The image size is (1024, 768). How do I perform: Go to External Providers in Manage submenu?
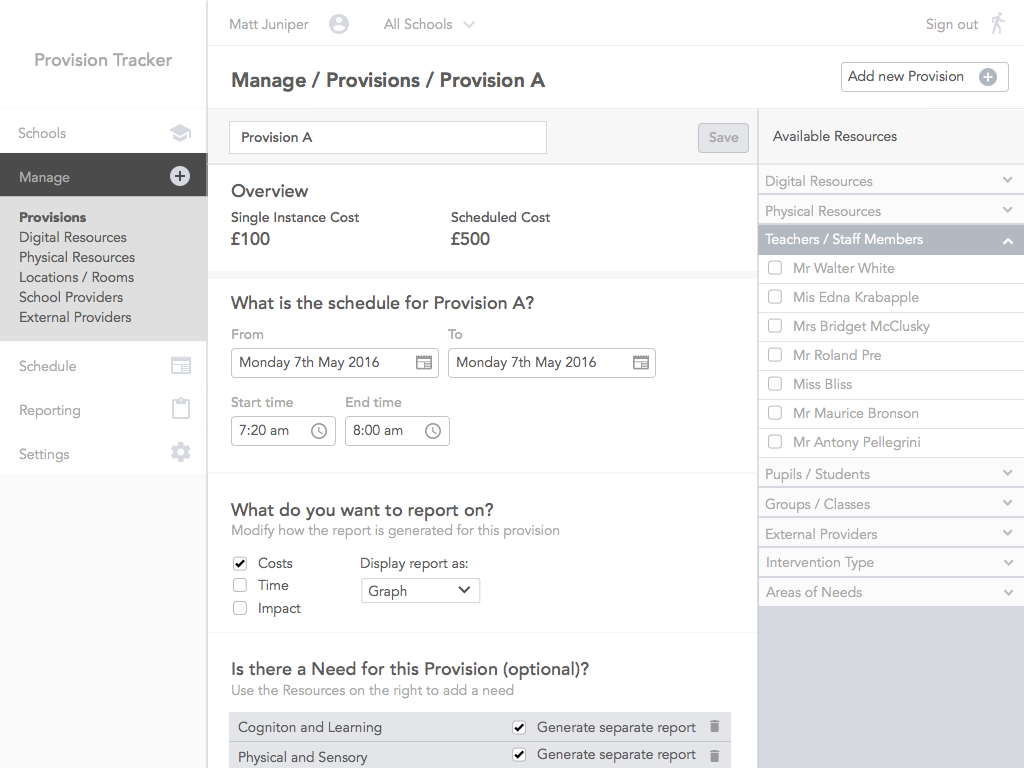pos(75,317)
